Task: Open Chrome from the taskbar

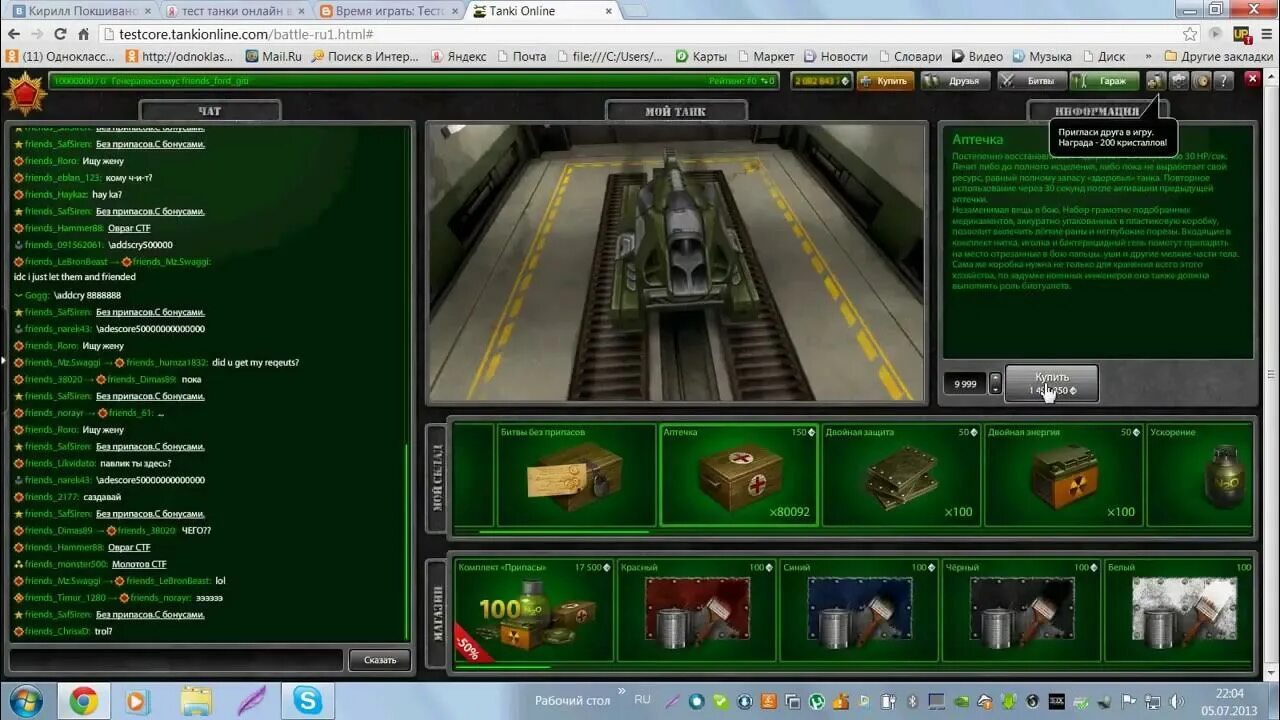Action: point(83,701)
